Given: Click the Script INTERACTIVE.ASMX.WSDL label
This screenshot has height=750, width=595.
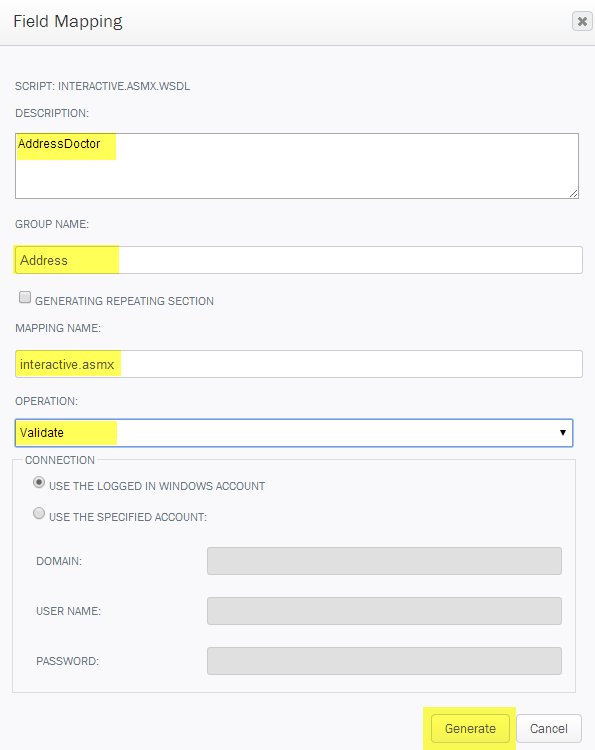Looking at the screenshot, I should pos(102,86).
